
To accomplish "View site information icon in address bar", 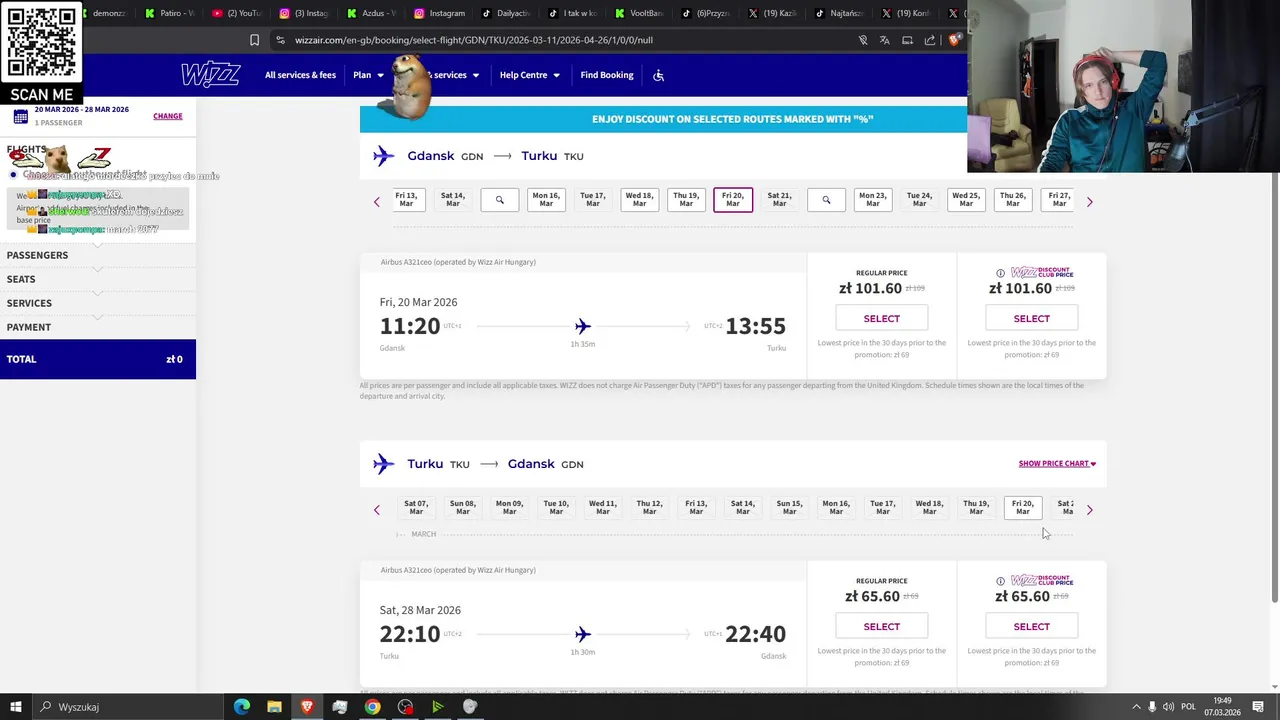I will (x=280, y=40).
